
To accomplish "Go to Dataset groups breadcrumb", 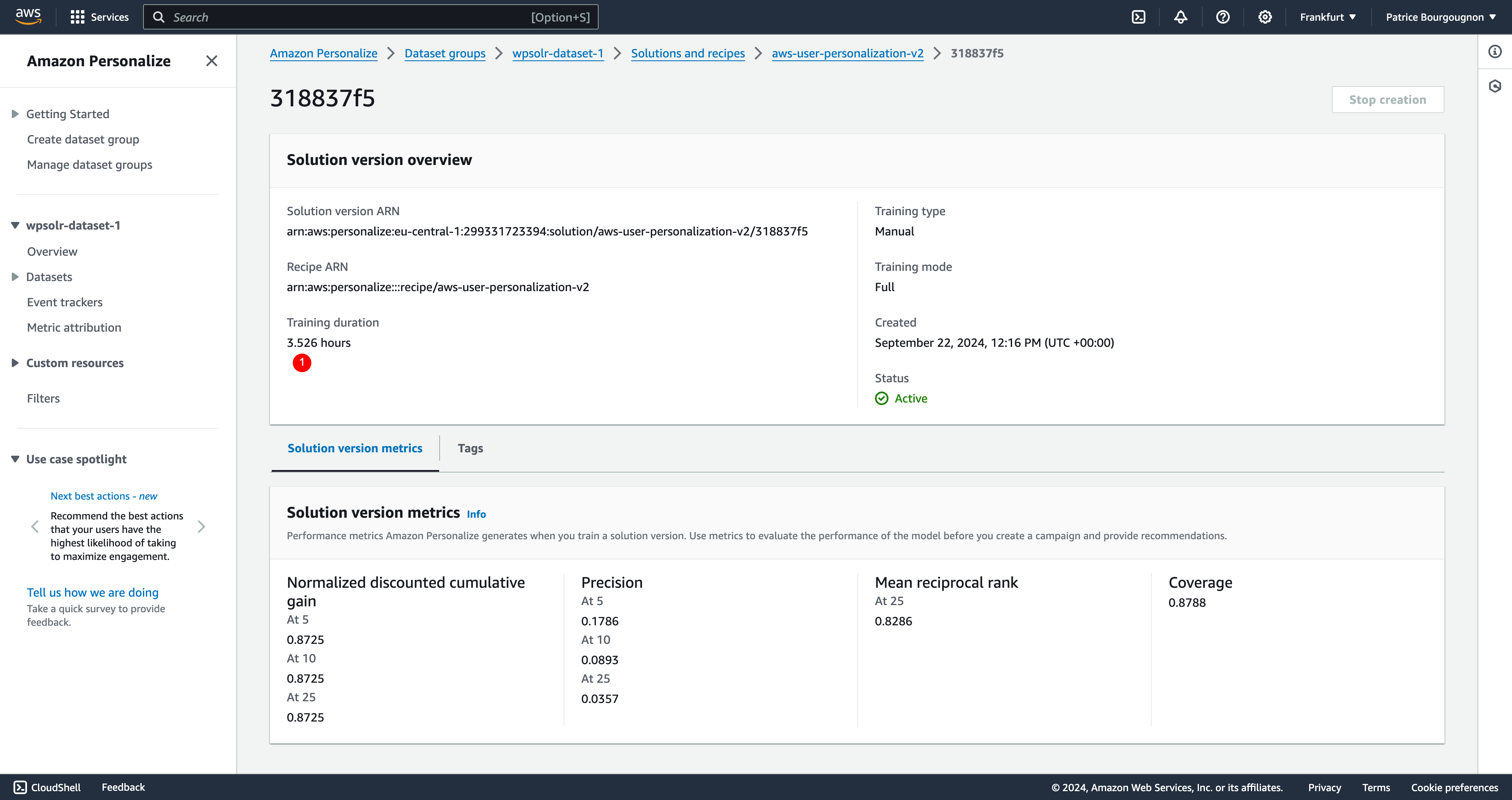I will (445, 54).
